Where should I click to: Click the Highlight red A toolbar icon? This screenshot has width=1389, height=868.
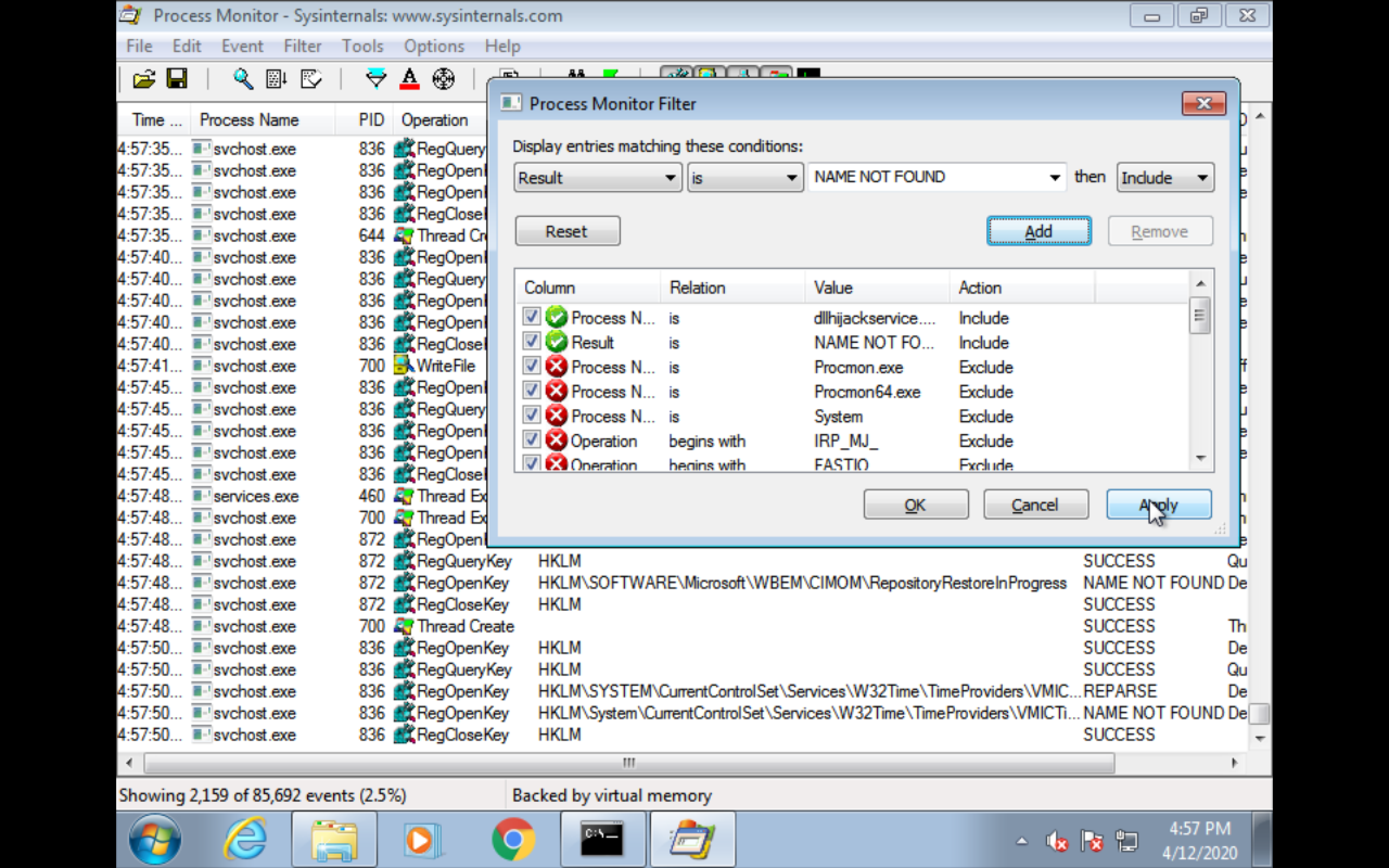click(409, 79)
